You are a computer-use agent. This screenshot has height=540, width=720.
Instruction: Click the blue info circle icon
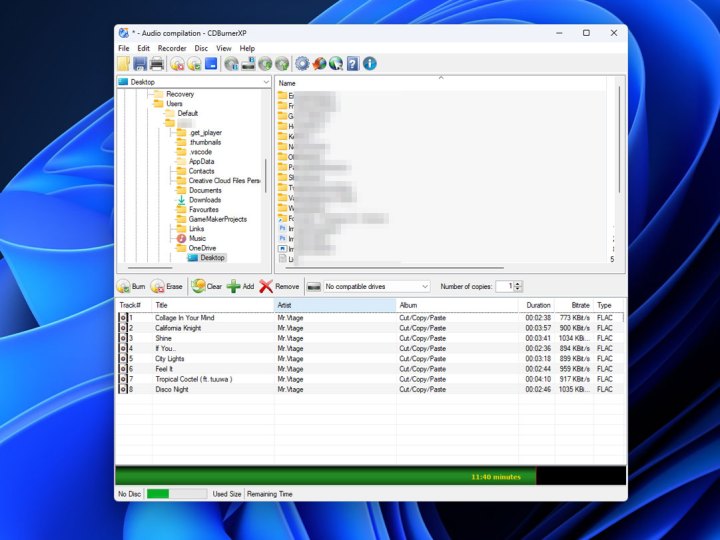(x=370, y=63)
